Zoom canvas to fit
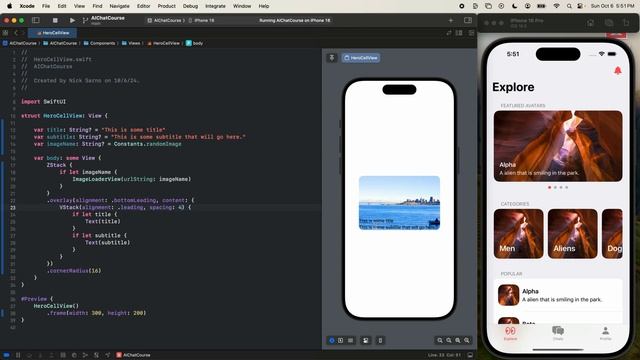 pos(458,340)
